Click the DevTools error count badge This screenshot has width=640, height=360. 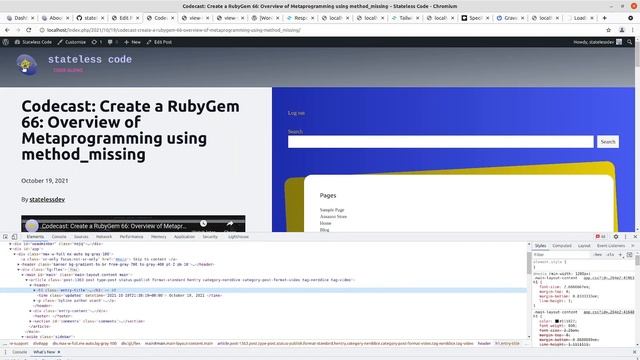tap(600, 237)
